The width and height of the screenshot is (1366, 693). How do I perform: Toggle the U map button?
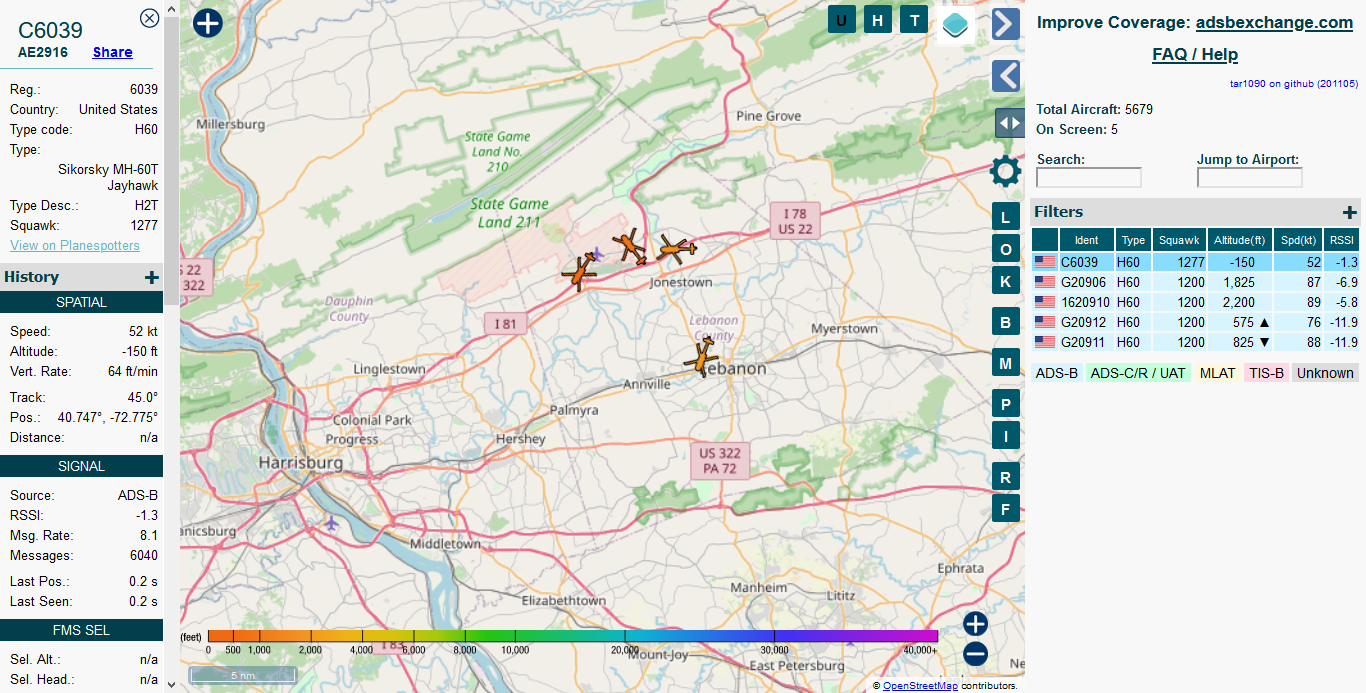pyautogui.click(x=842, y=19)
